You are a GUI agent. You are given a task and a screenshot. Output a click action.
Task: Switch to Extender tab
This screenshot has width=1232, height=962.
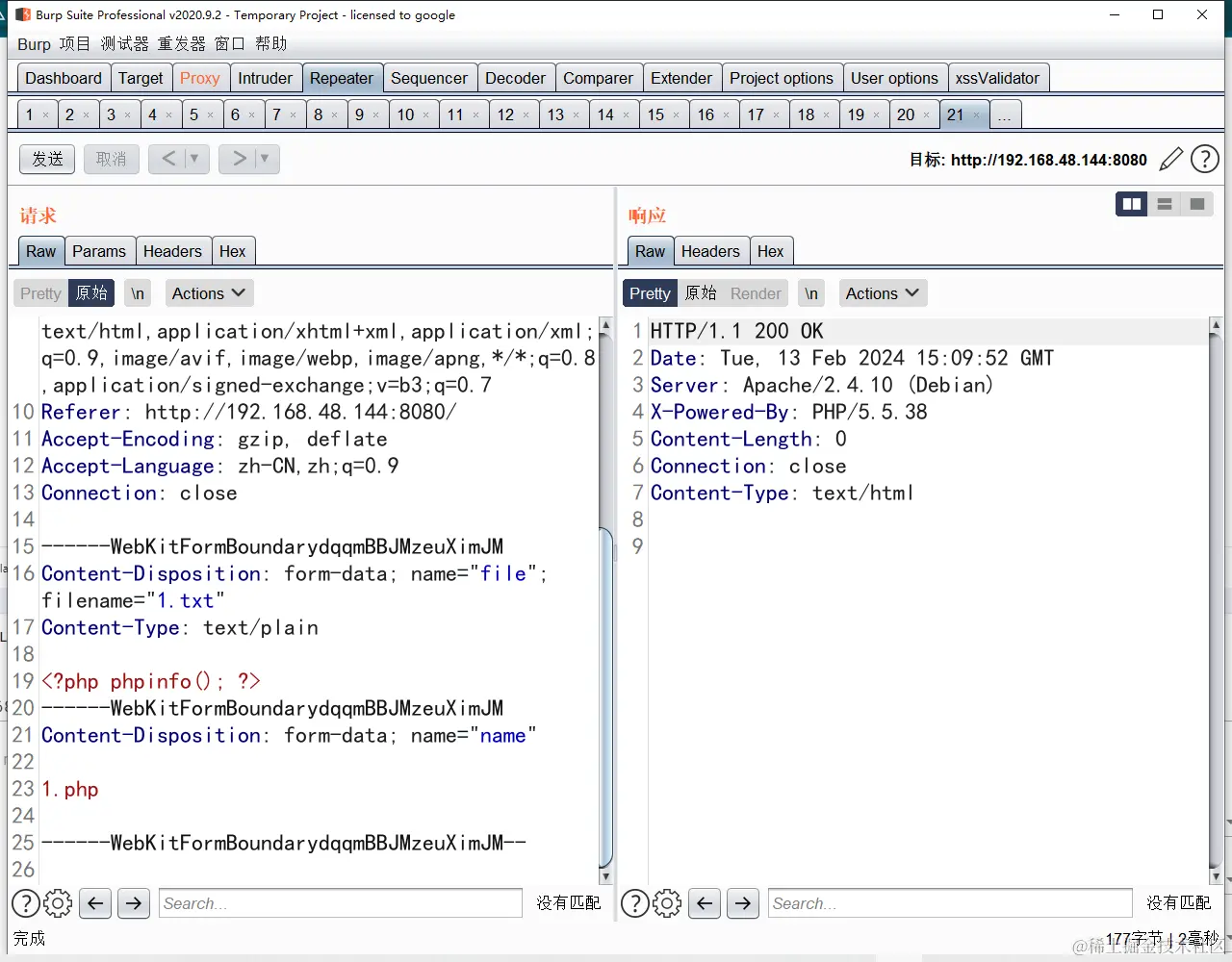coord(681,78)
